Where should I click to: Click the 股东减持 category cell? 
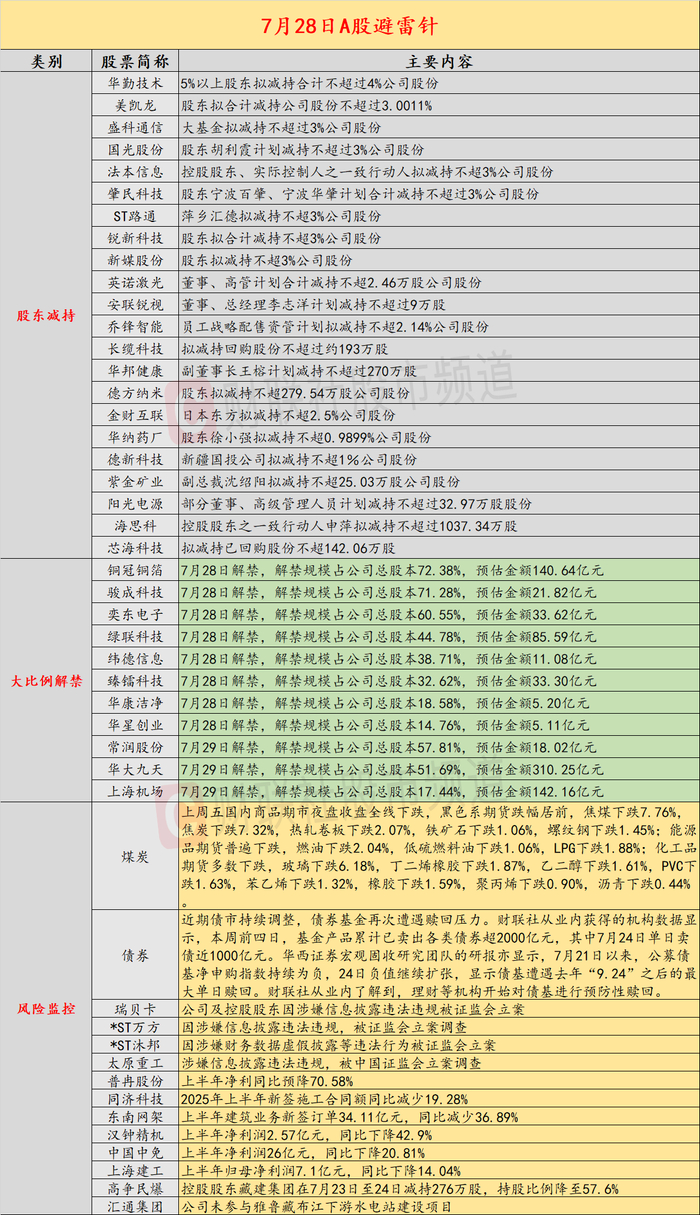click(46, 316)
